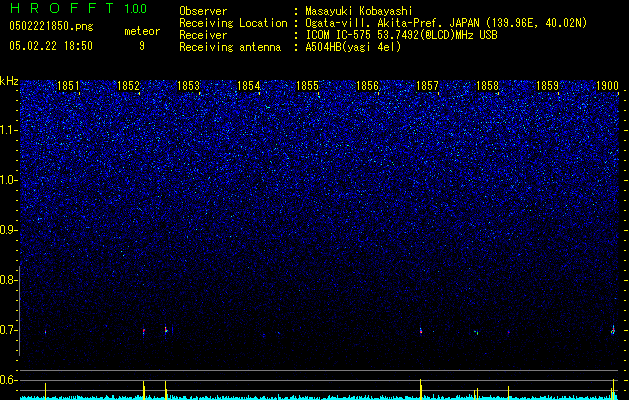Click the Observer label
This screenshot has height=400, width=629.
[x=203, y=11]
